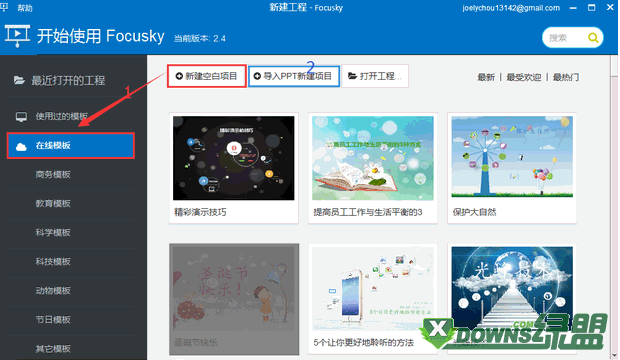The height and width of the screenshot is (360, 620).
Task: Open the 光速技术 stairway template thumbnail
Action: point(512,289)
